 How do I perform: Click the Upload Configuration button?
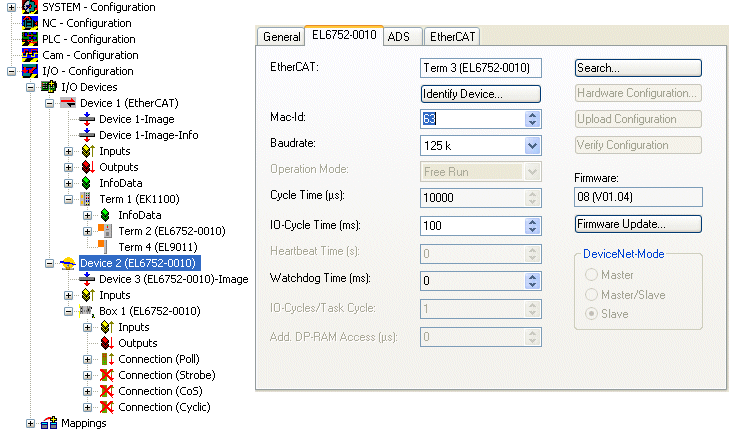tap(638, 119)
